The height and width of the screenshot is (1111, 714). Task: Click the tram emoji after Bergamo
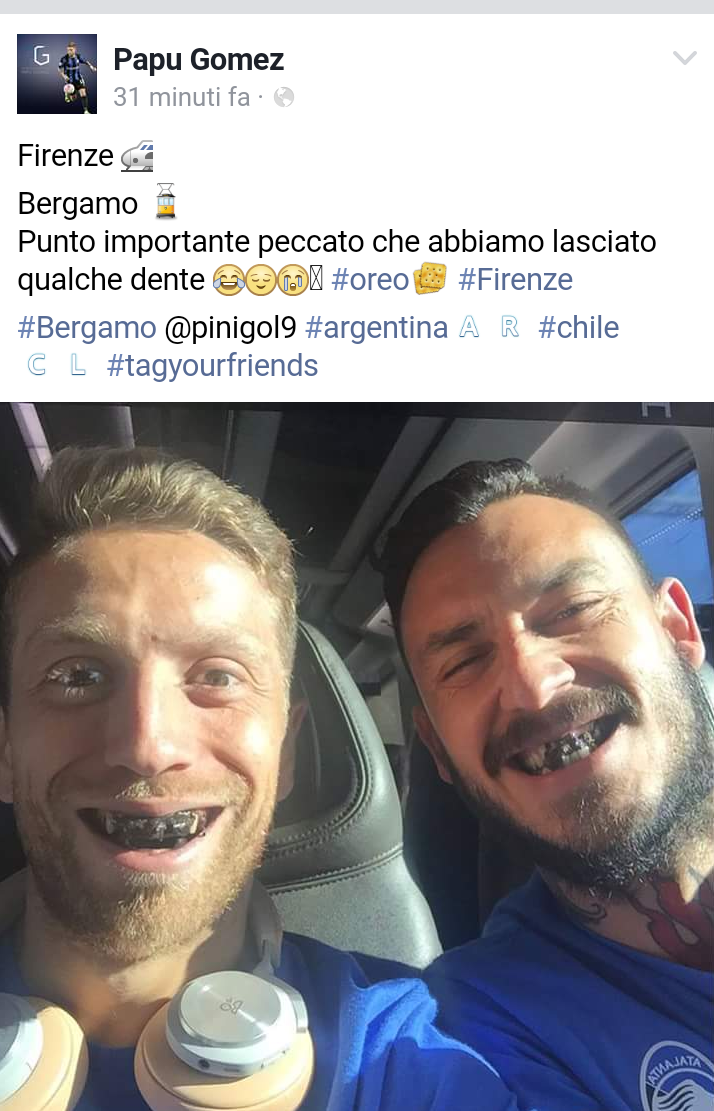click(x=166, y=201)
